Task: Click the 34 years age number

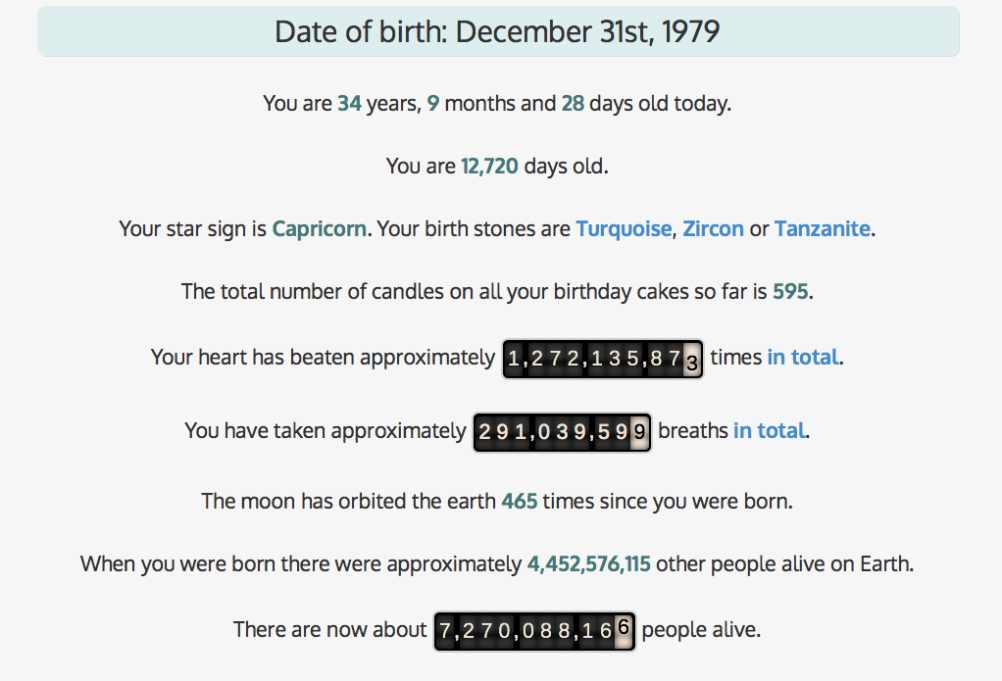Action: point(350,103)
